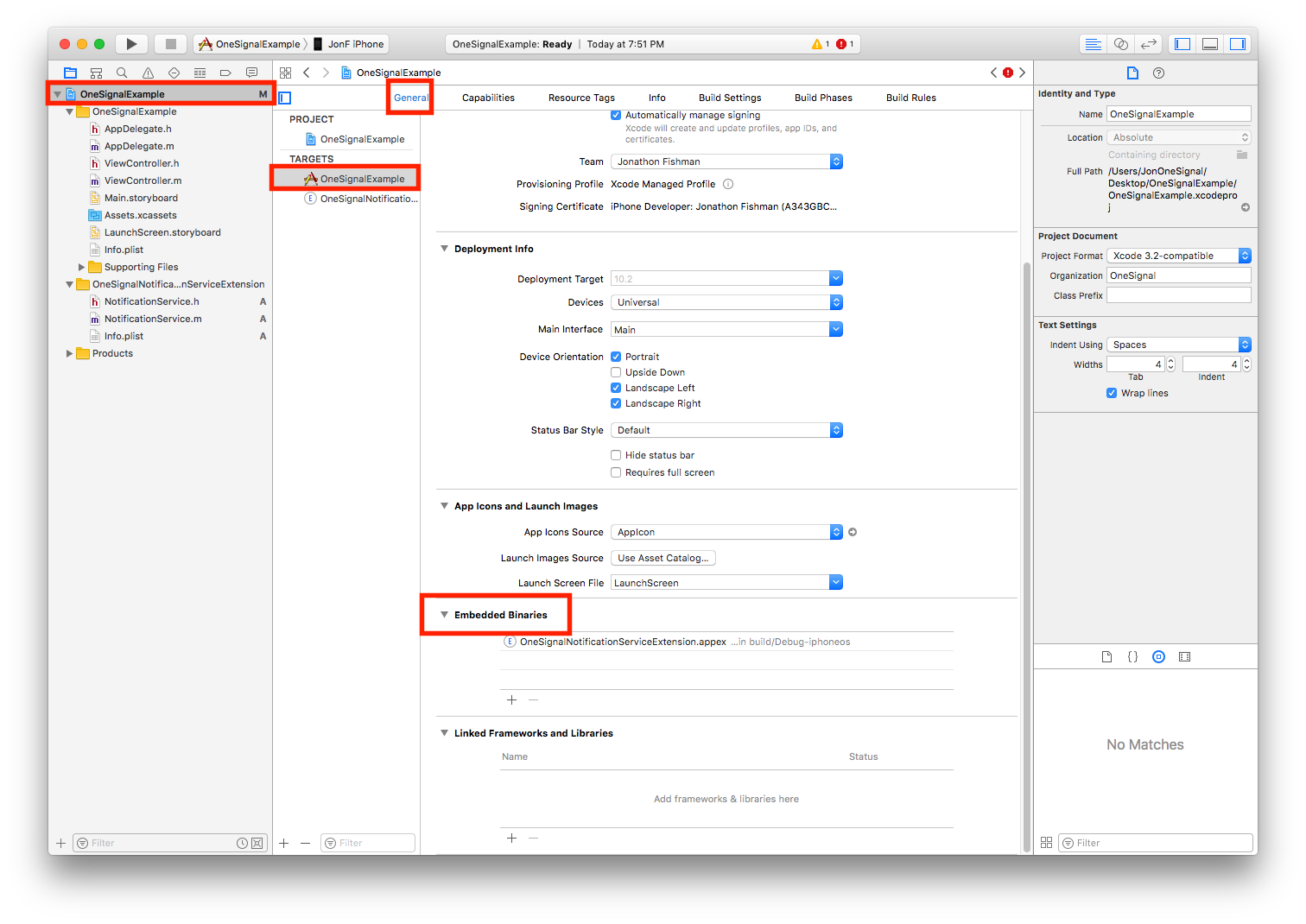The height and width of the screenshot is (924, 1306).
Task: Show the Media library
Action: (1184, 657)
